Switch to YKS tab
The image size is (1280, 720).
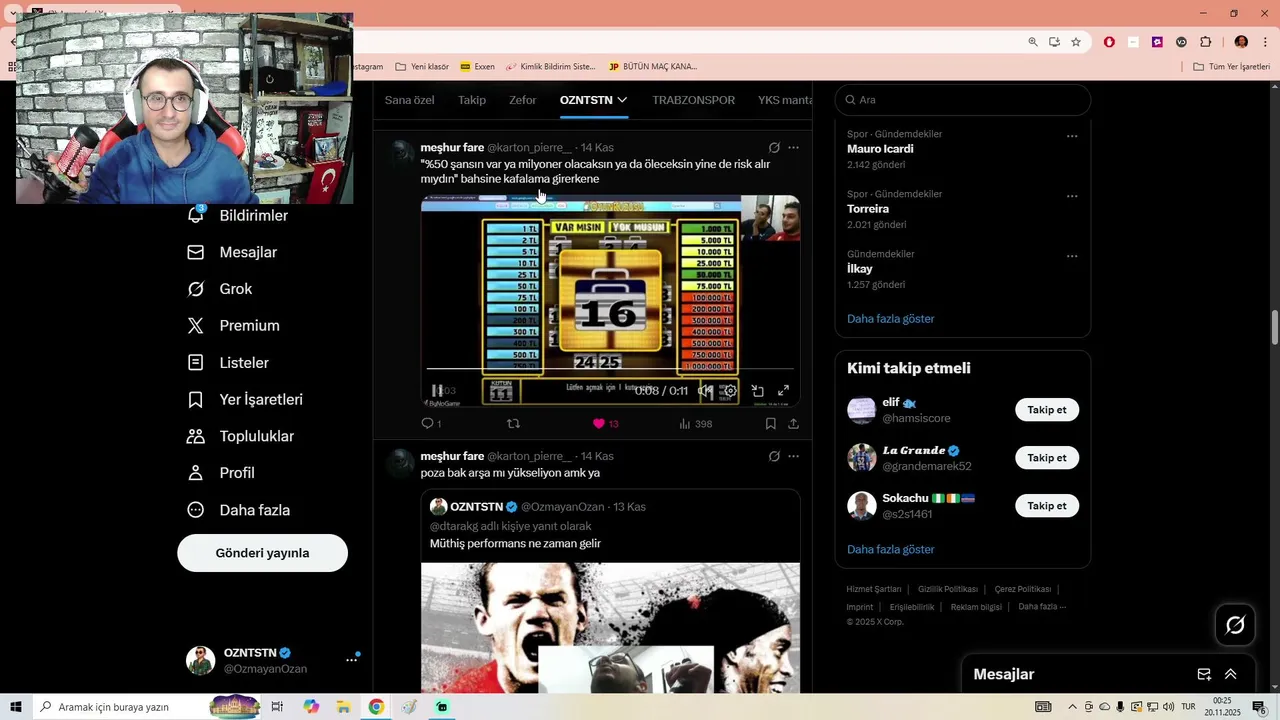click(x=785, y=100)
